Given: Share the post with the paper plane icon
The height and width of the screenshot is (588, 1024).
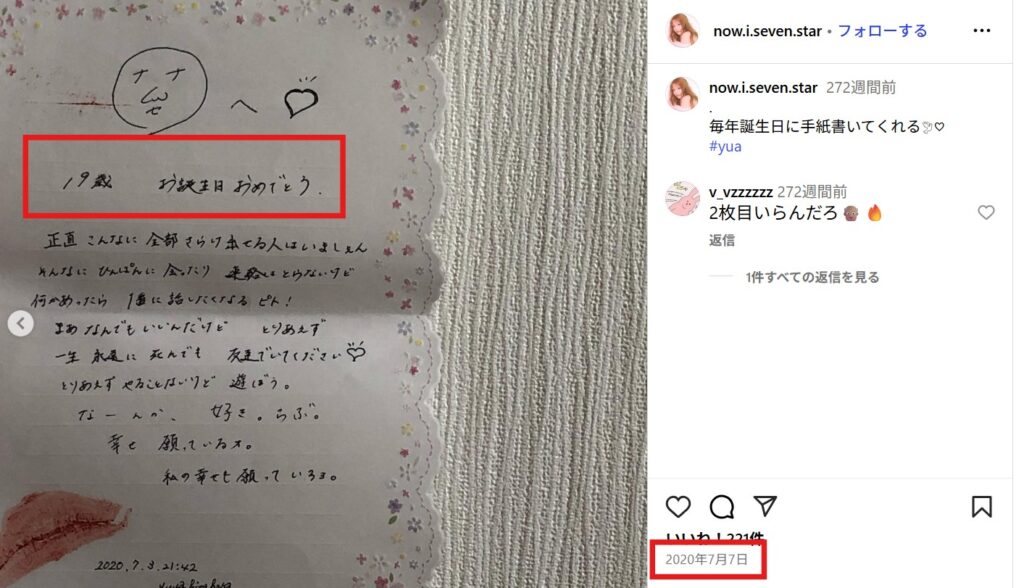Looking at the screenshot, I should pyautogui.click(x=765, y=506).
